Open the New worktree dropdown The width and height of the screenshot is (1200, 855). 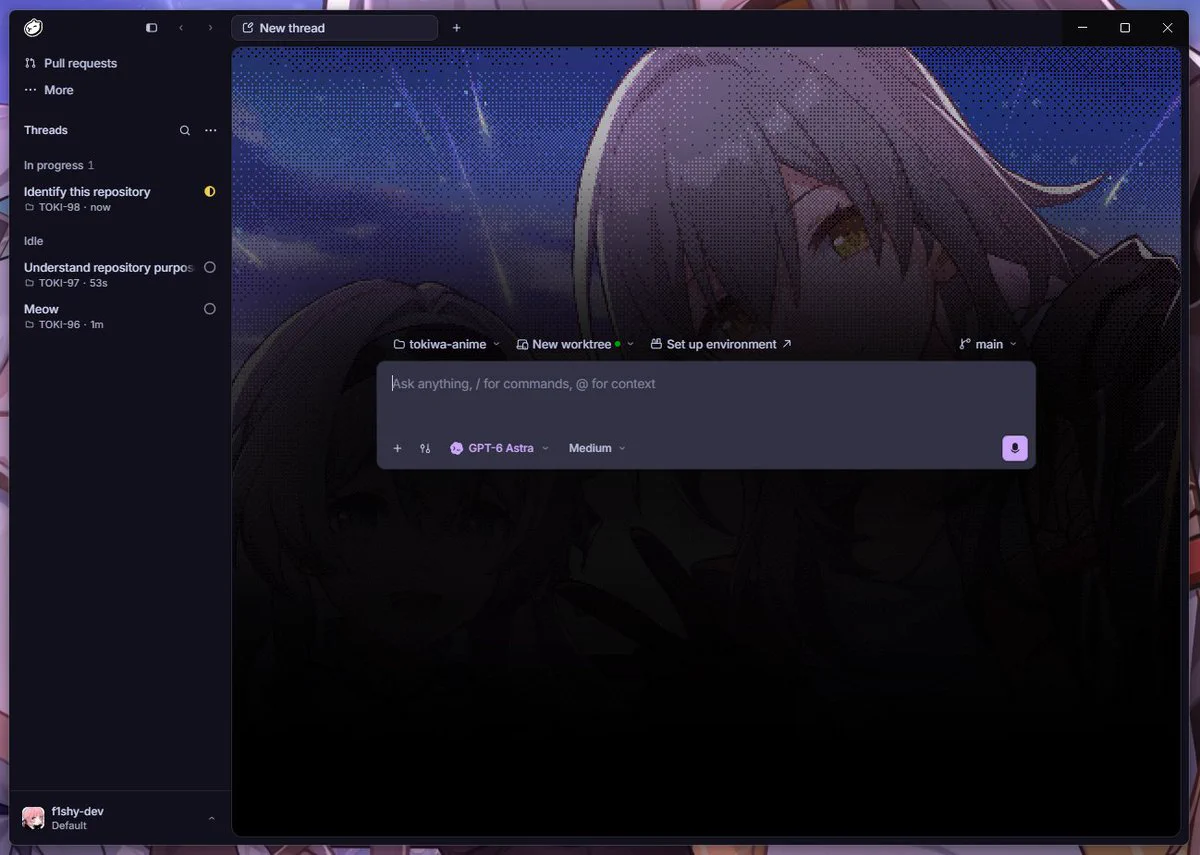tap(575, 344)
